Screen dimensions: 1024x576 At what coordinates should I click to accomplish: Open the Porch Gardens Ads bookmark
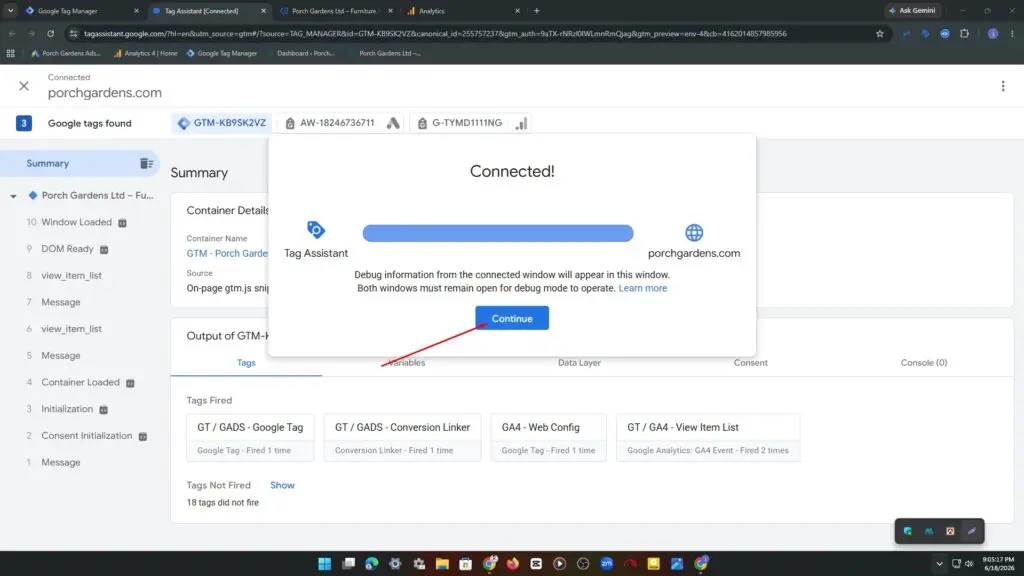pos(66,54)
